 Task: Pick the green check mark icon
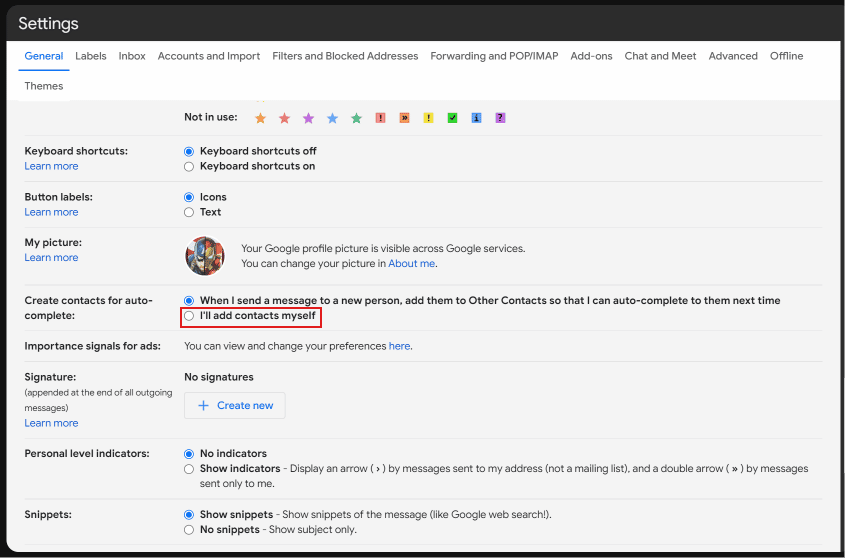click(453, 118)
